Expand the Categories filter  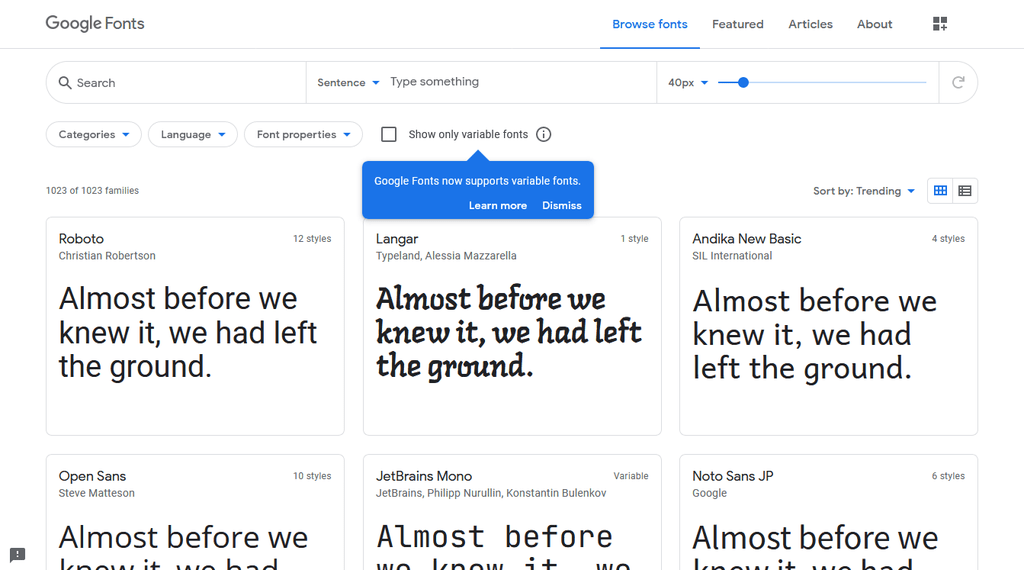[93, 135]
